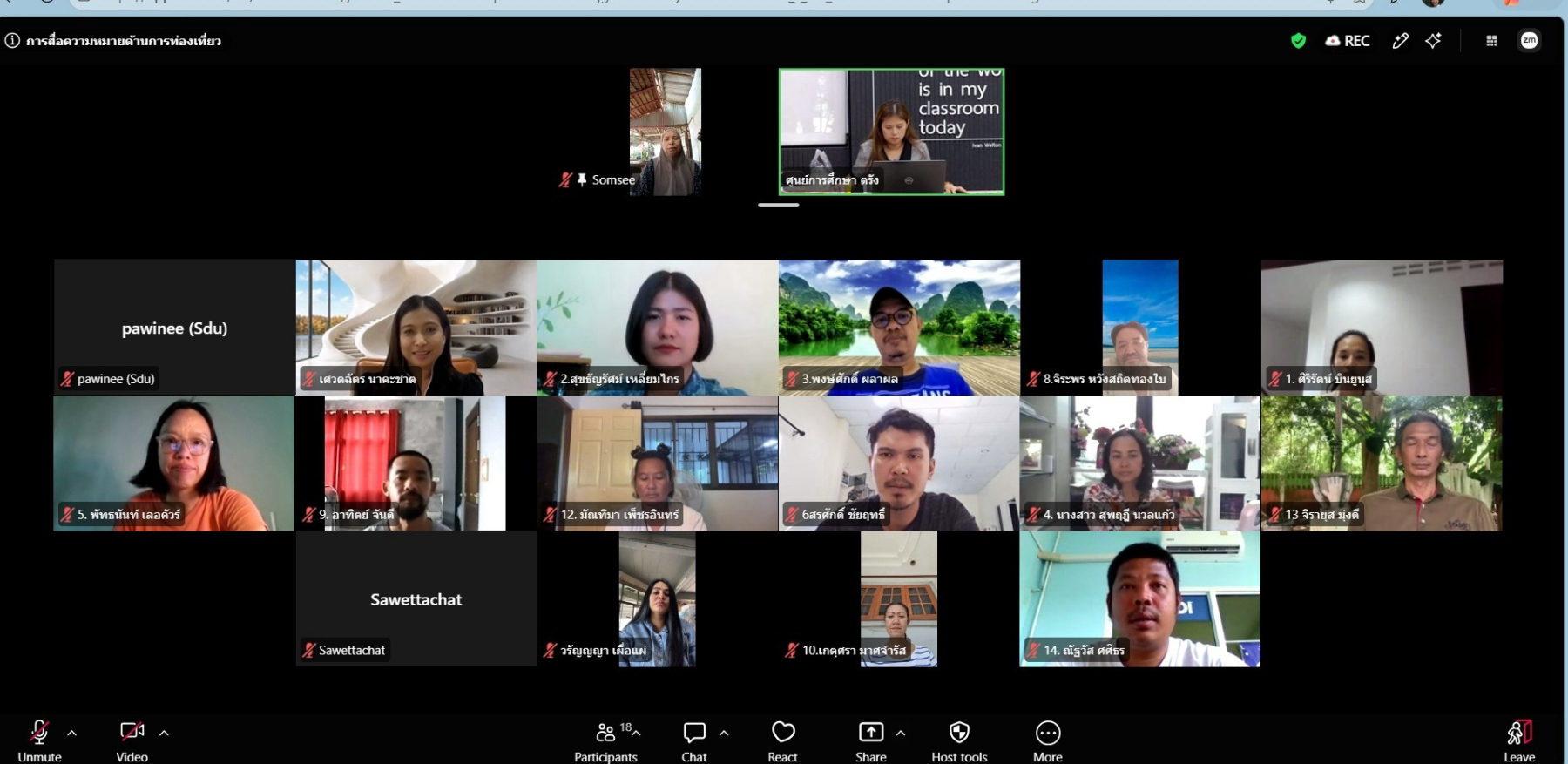Screen dimensions: 1568x764
Task: Open the Chat panel
Action: [694, 741]
